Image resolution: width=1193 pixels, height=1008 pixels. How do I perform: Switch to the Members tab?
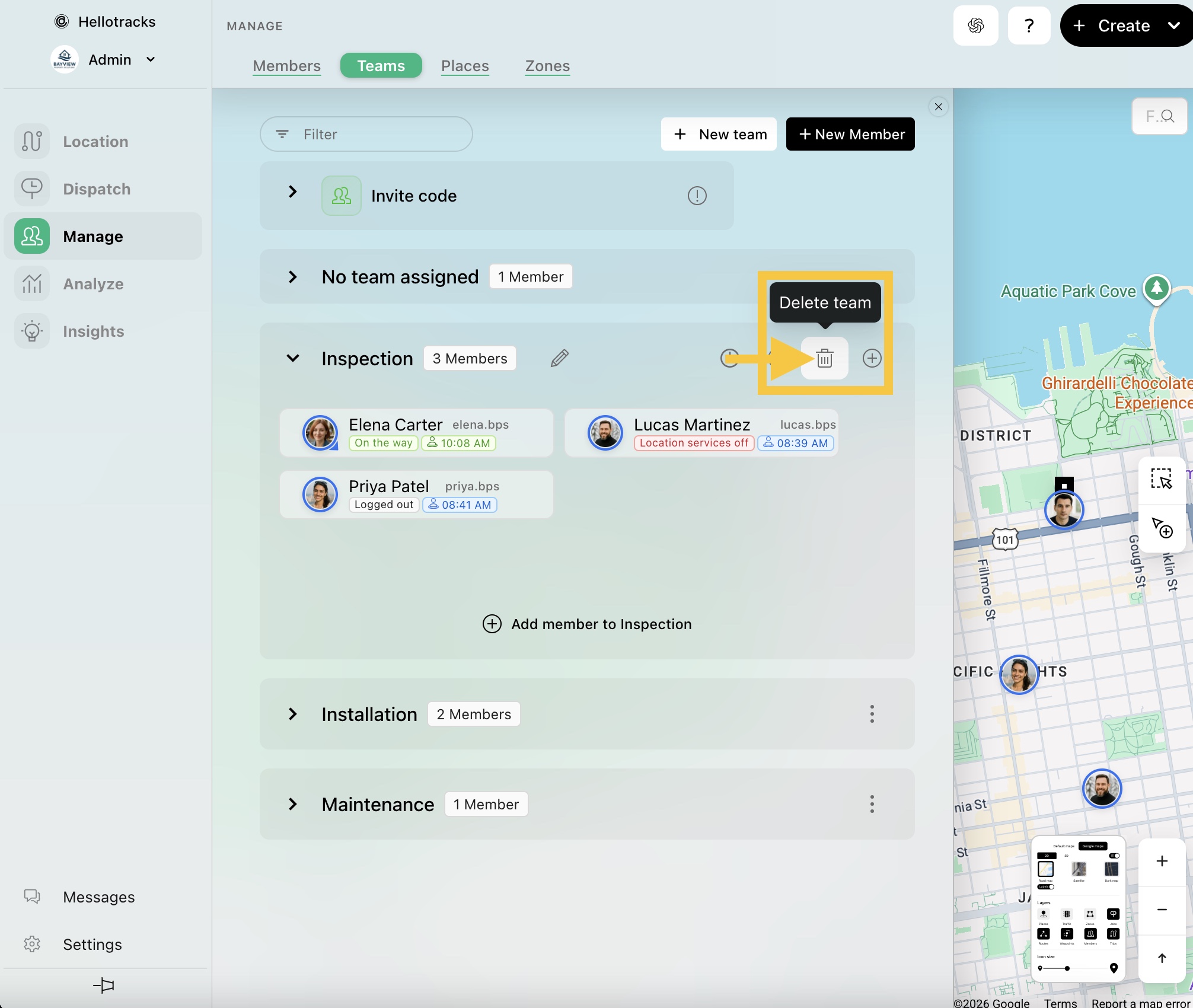[x=286, y=66]
